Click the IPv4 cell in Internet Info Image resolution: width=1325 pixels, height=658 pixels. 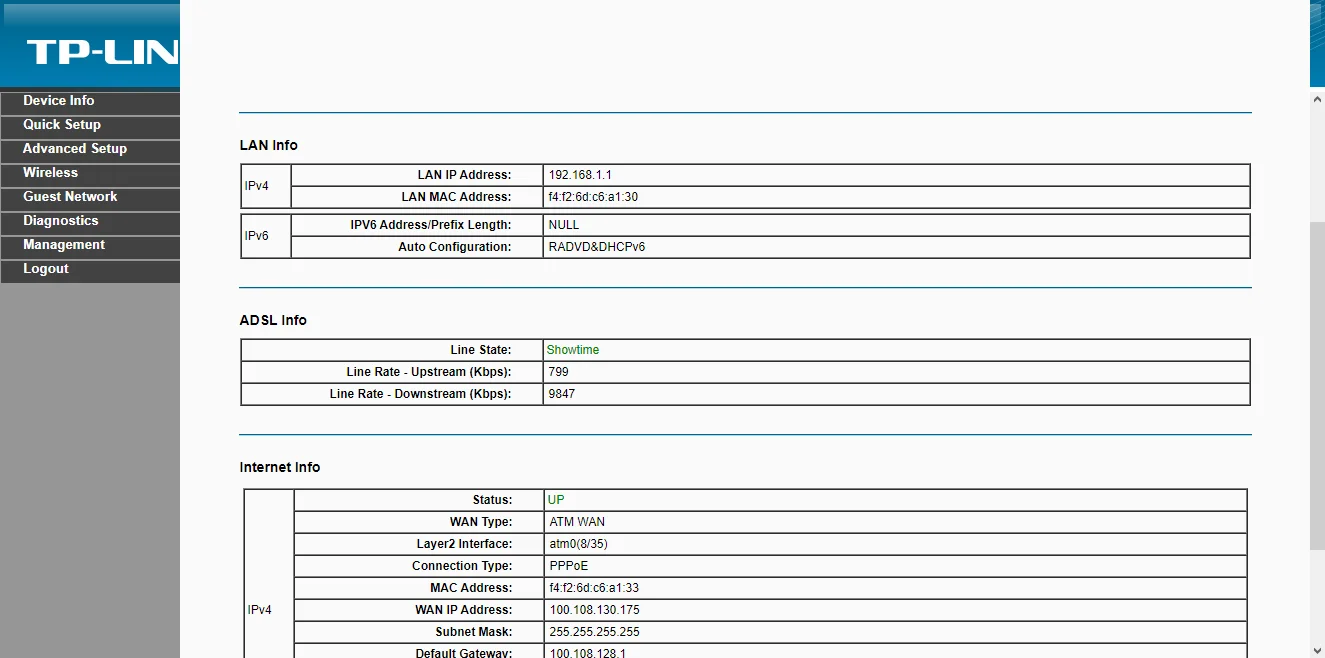[x=269, y=574]
